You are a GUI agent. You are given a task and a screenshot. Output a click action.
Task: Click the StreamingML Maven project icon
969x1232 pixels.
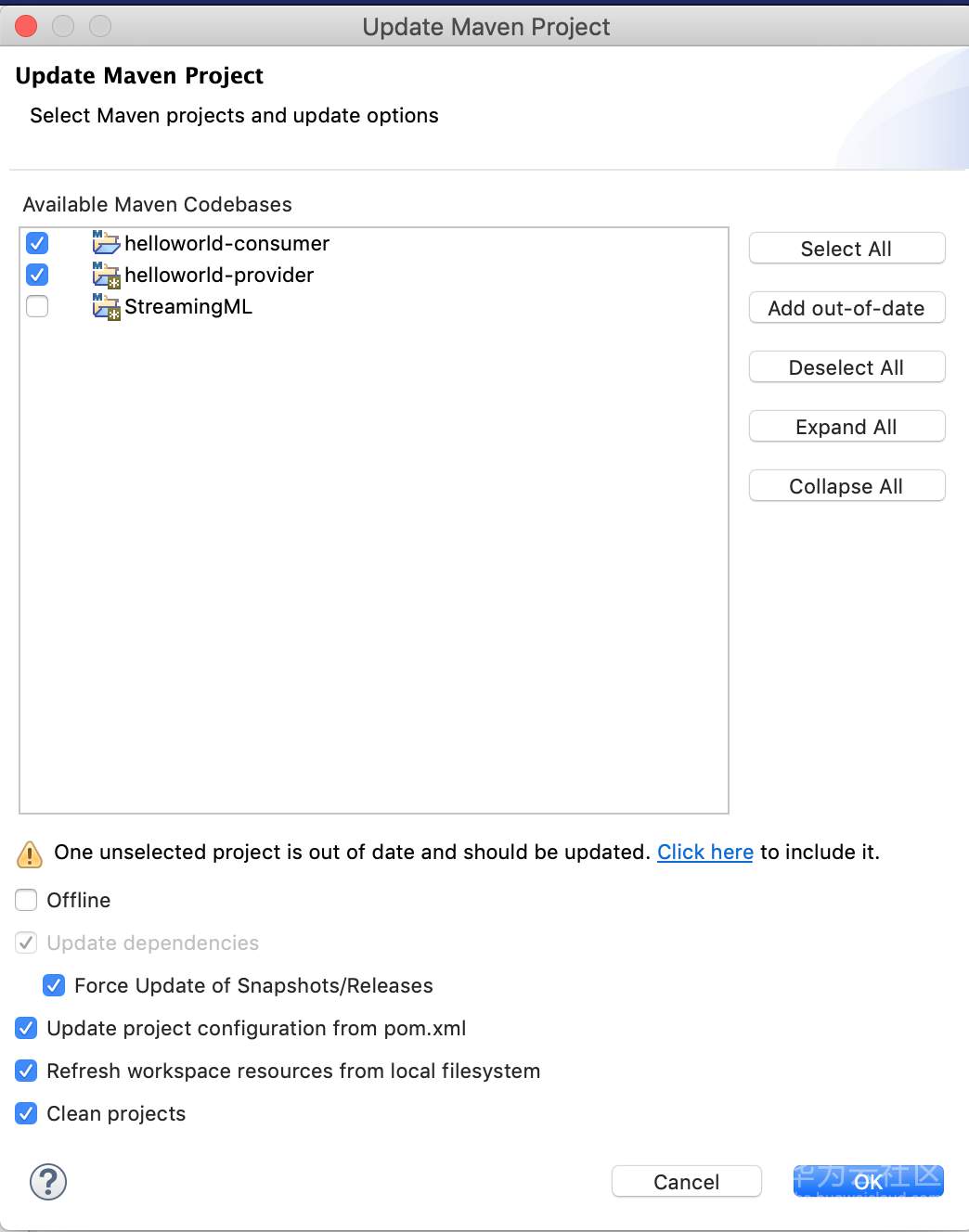coord(106,306)
